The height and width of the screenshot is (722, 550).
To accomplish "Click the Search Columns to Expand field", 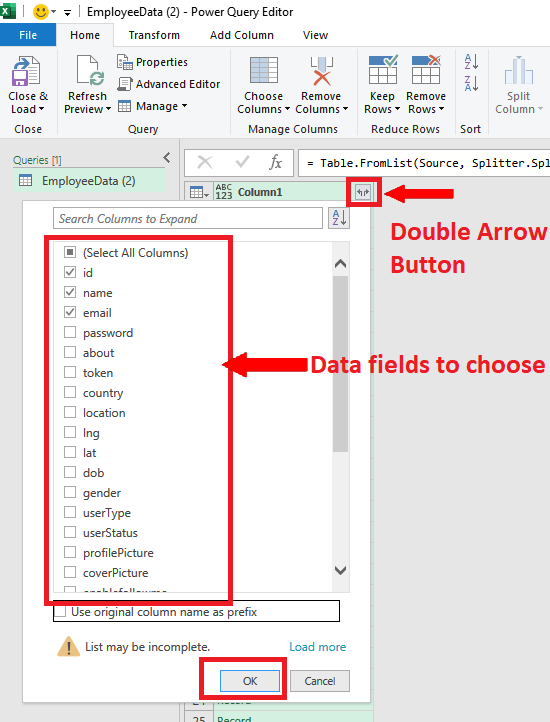I will [188, 218].
